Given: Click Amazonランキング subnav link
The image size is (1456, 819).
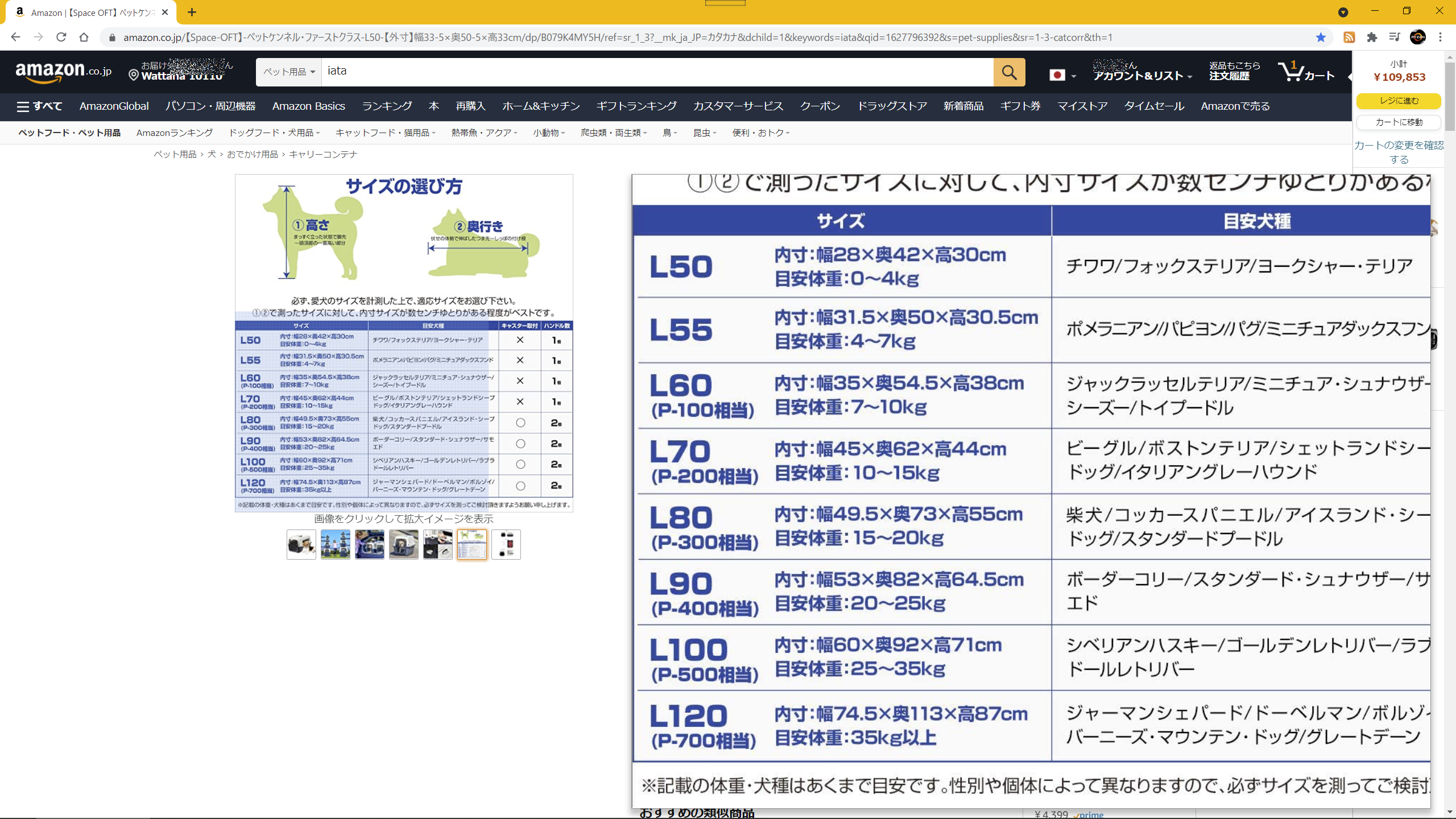Looking at the screenshot, I should [x=175, y=133].
